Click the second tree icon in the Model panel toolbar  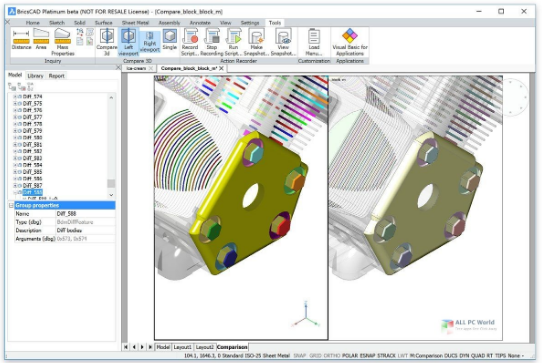point(21,87)
